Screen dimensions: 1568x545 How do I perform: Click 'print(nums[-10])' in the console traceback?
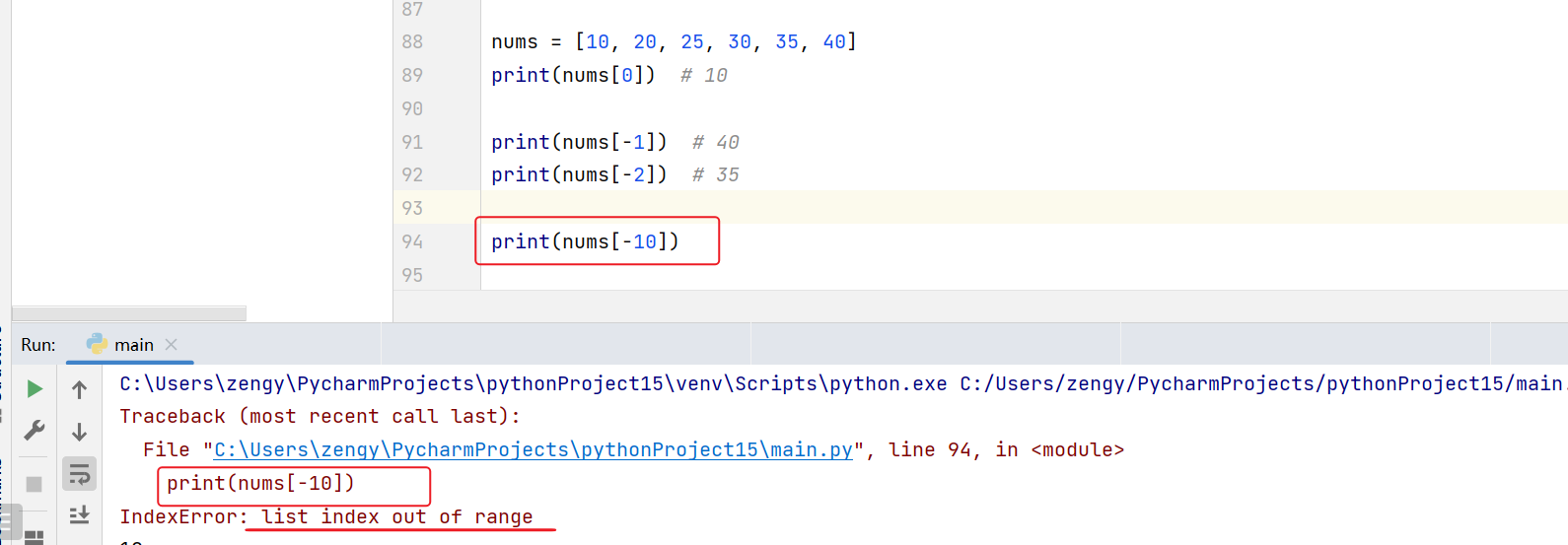point(260,483)
